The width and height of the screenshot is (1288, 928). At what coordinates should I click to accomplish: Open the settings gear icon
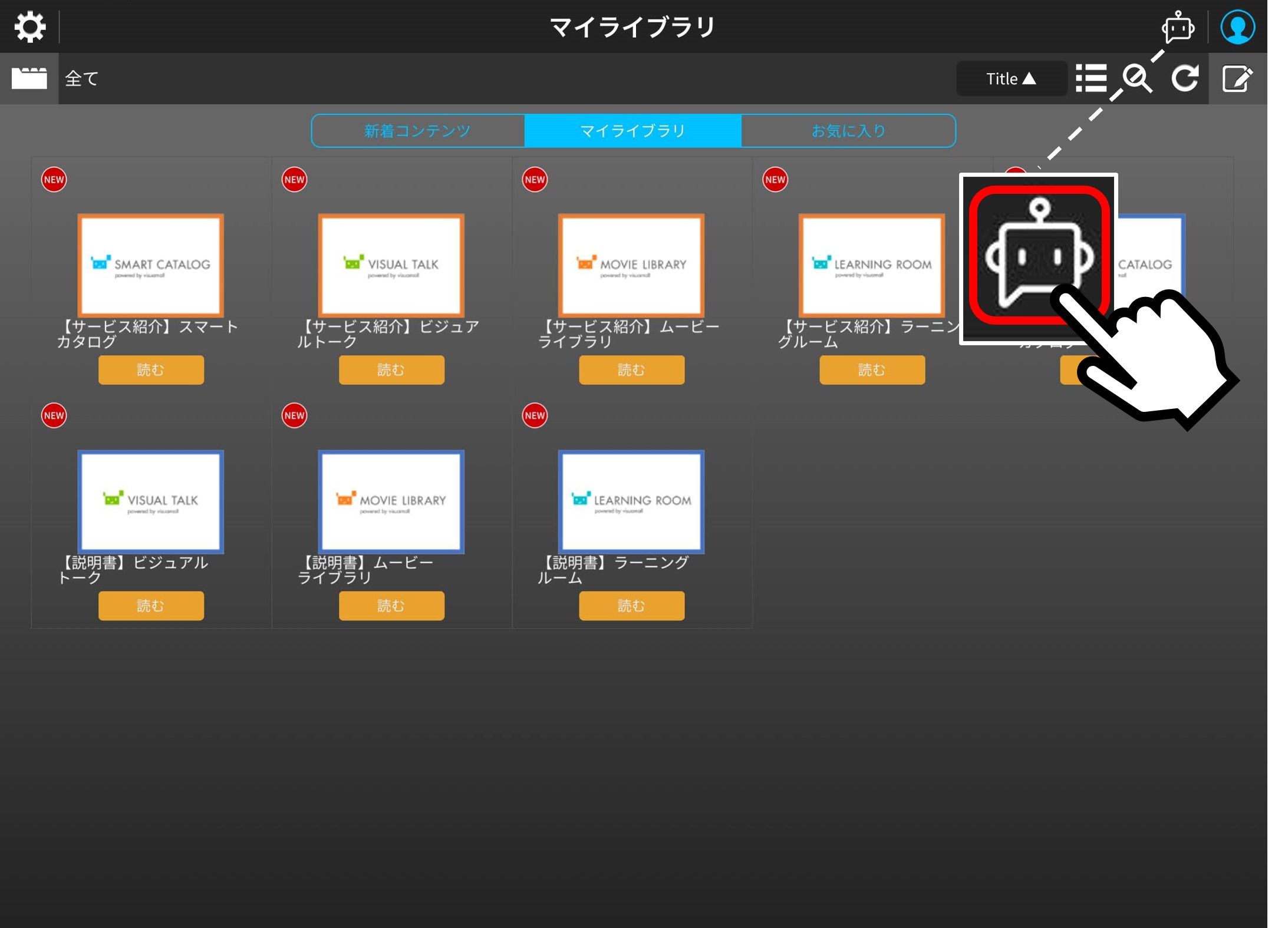coord(29,27)
